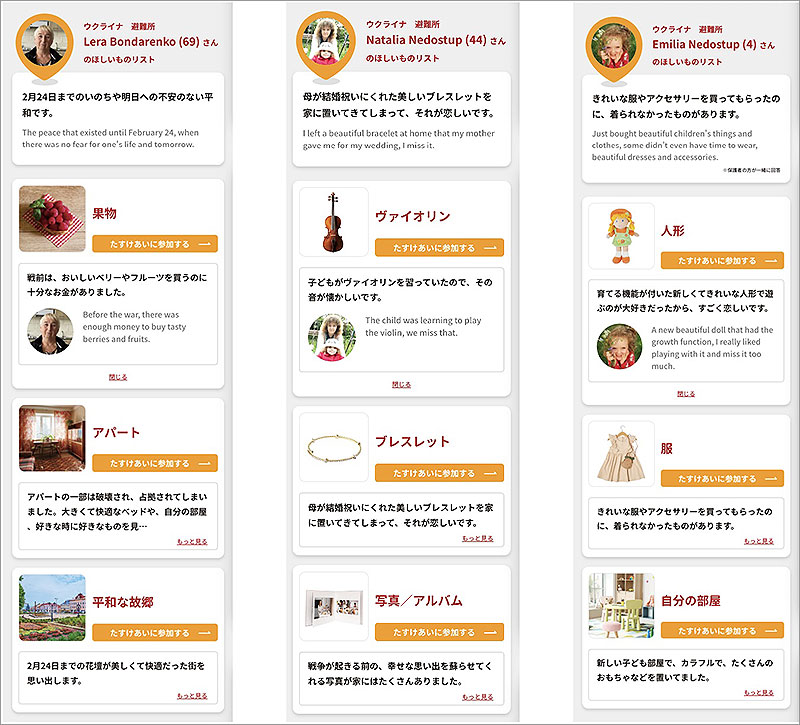Open the bracelet item image
The height and width of the screenshot is (725, 800).
(x=334, y=447)
